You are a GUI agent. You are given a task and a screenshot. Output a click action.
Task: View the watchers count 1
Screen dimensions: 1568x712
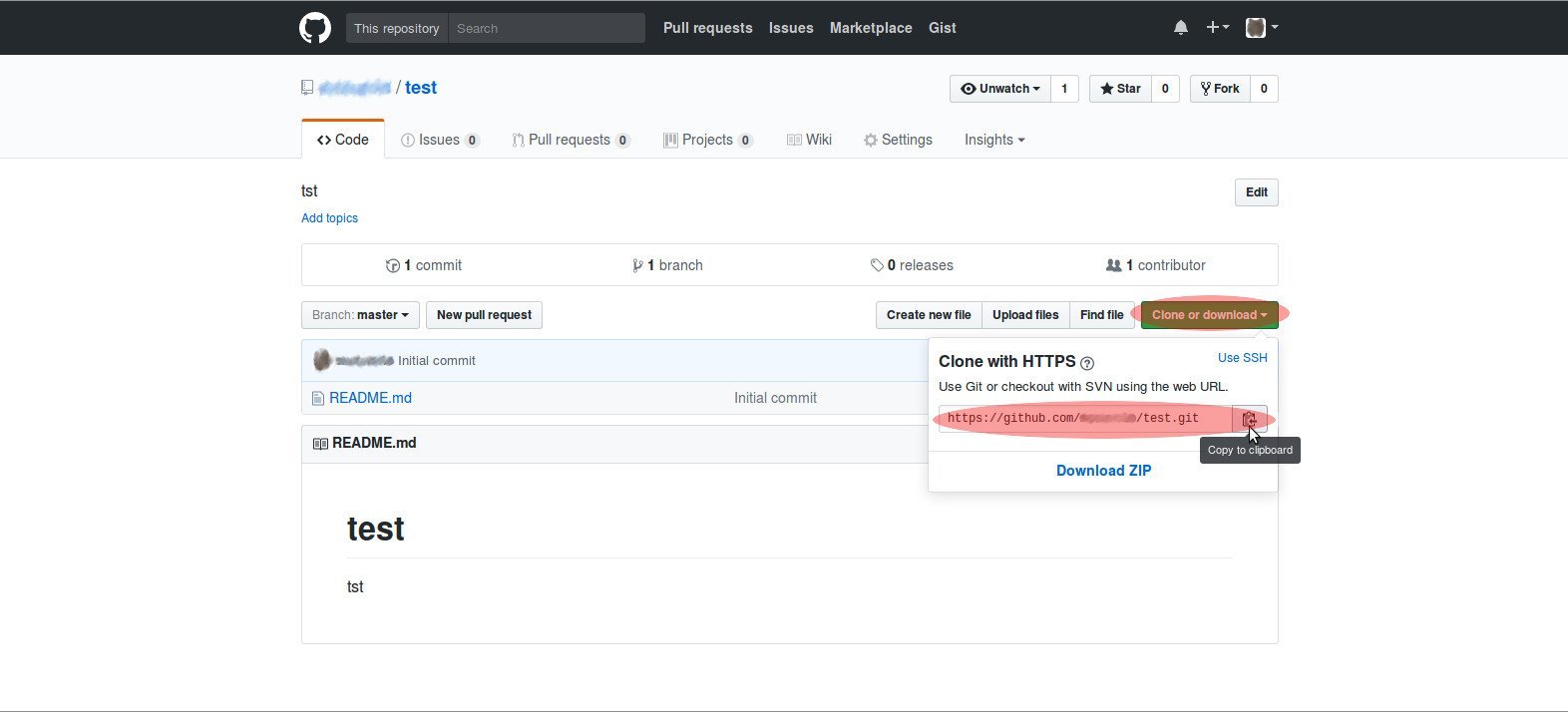(1064, 89)
